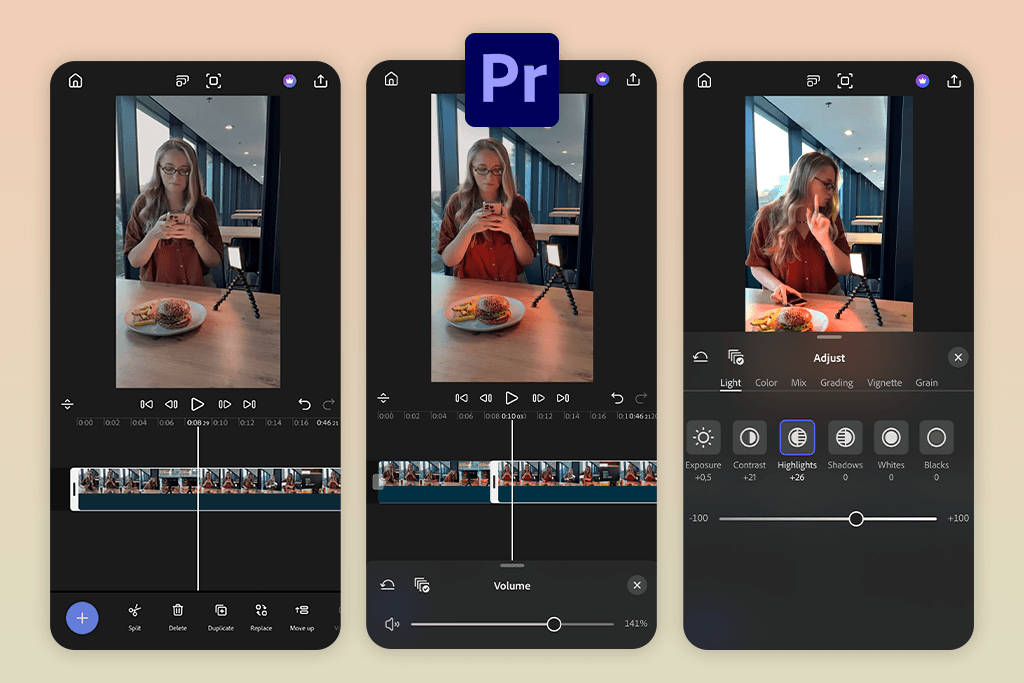Reset volume with the Volume panel undo arrow
The width and height of the screenshot is (1024, 683).
pyautogui.click(x=387, y=585)
